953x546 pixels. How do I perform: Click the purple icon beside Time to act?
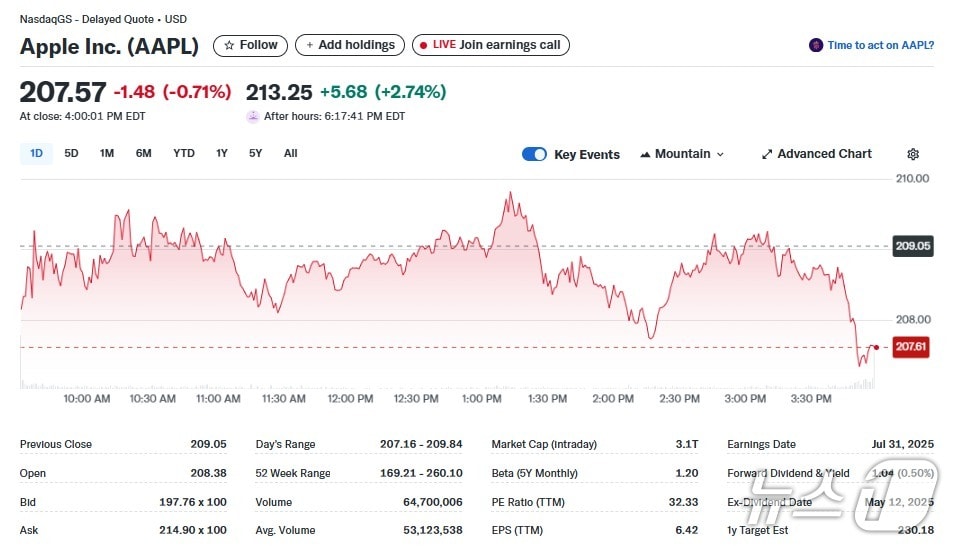[816, 45]
